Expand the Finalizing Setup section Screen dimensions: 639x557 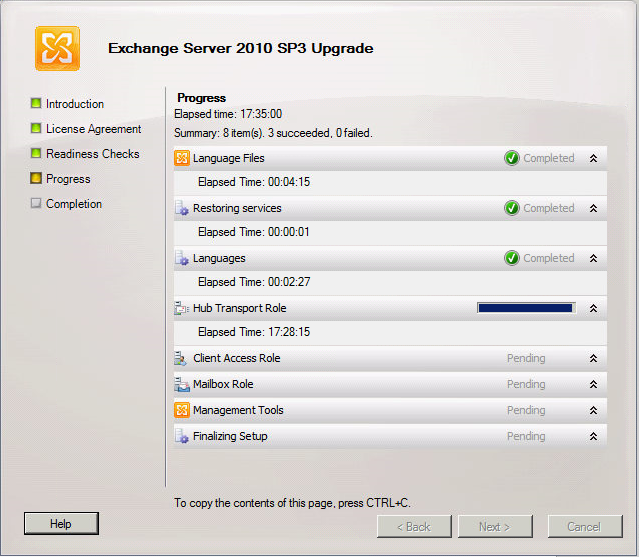point(593,437)
